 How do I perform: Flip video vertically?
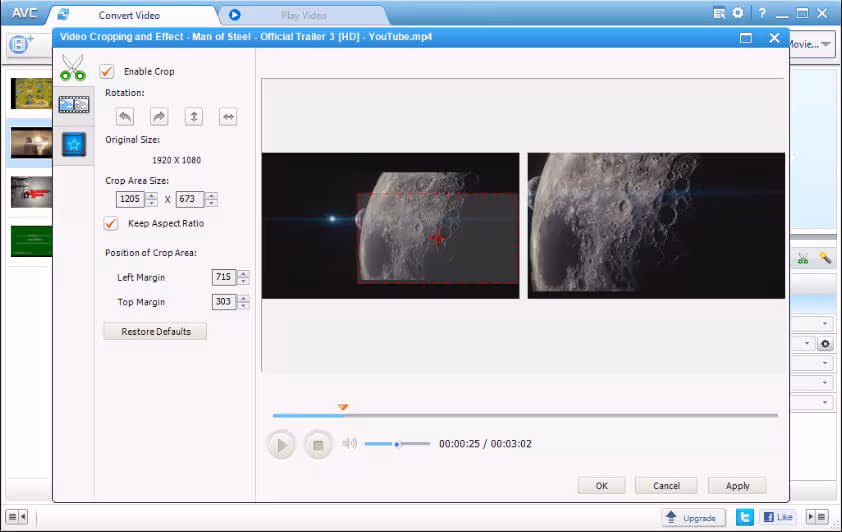click(194, 116)
